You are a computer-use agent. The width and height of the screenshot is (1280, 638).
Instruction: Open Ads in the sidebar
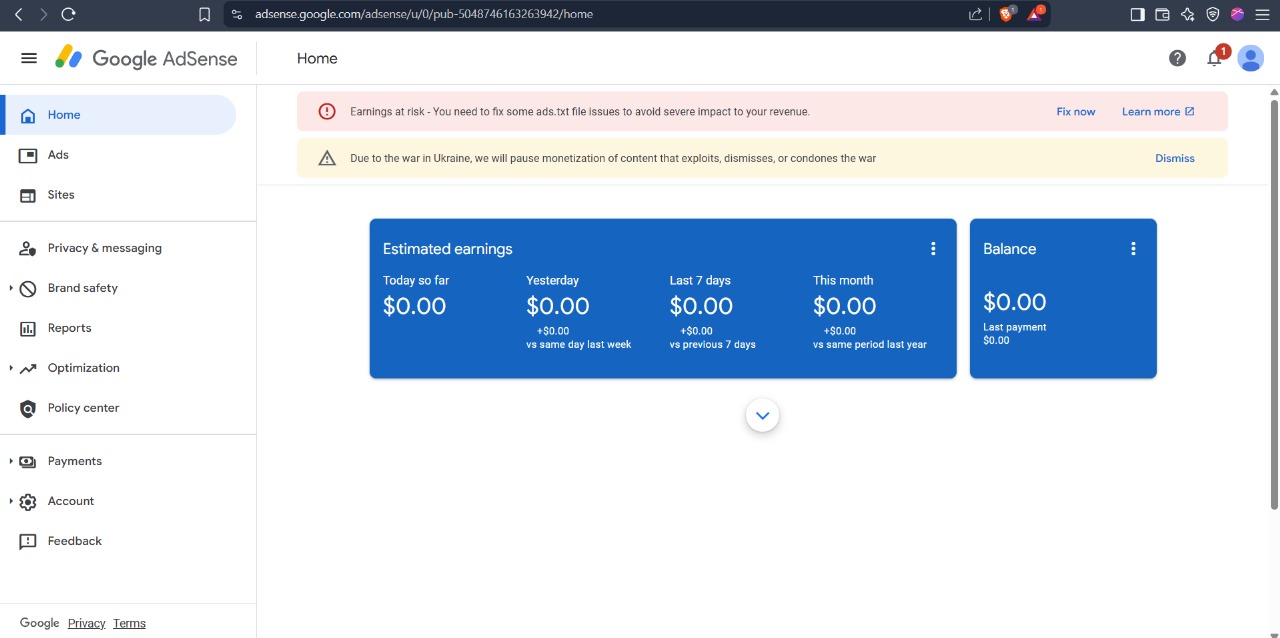118,155
